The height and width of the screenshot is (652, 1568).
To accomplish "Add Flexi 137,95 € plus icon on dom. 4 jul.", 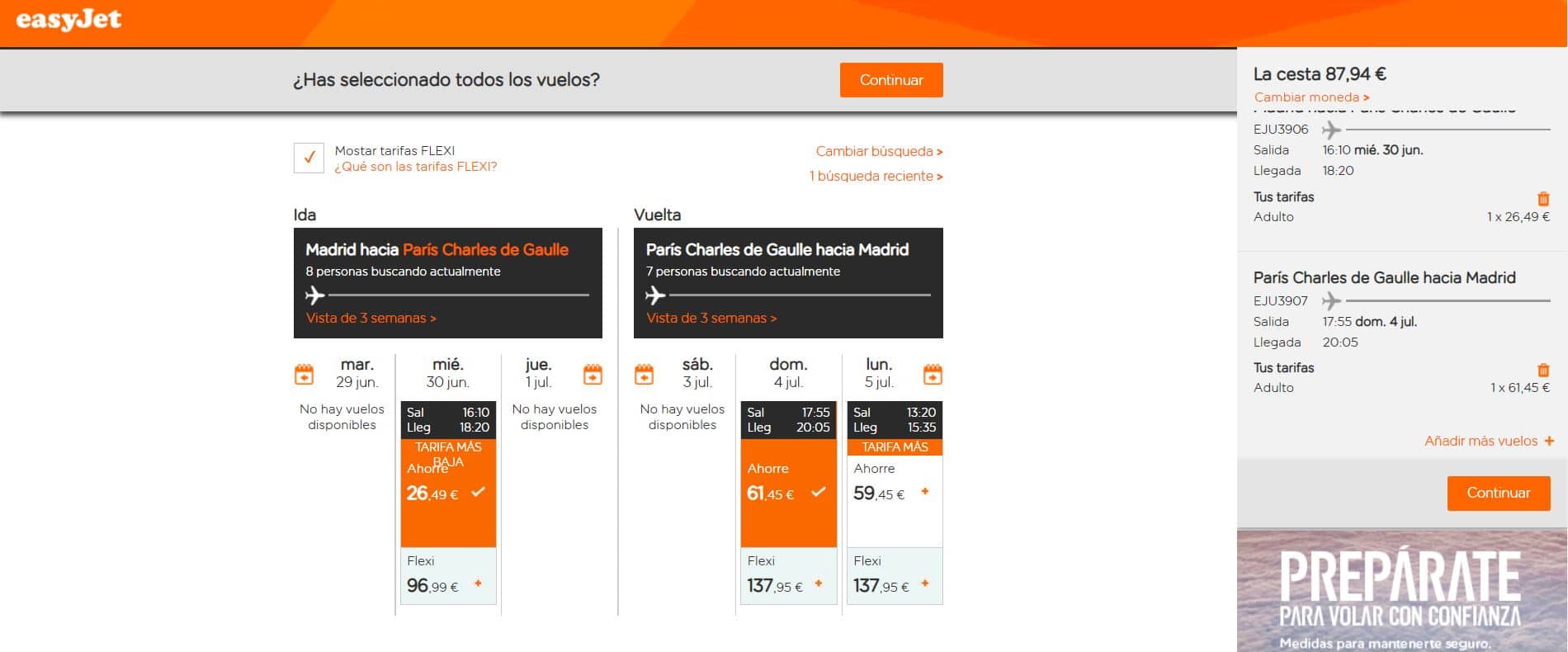I will (x=819, y=583).
